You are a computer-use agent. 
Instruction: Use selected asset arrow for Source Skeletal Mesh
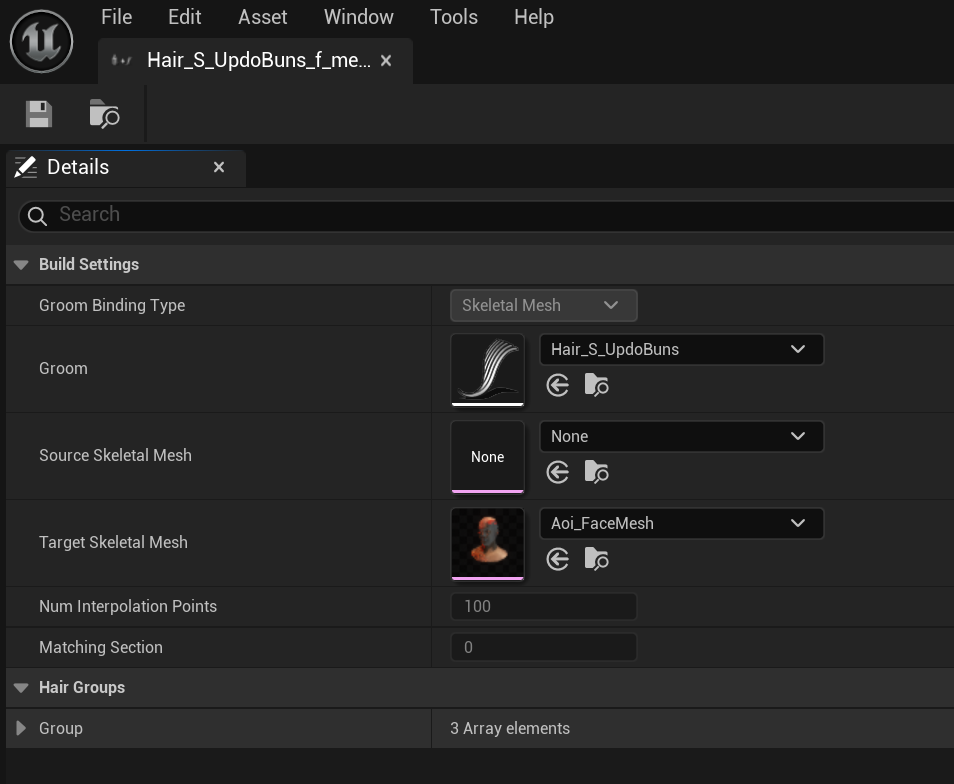pos(557,472)
